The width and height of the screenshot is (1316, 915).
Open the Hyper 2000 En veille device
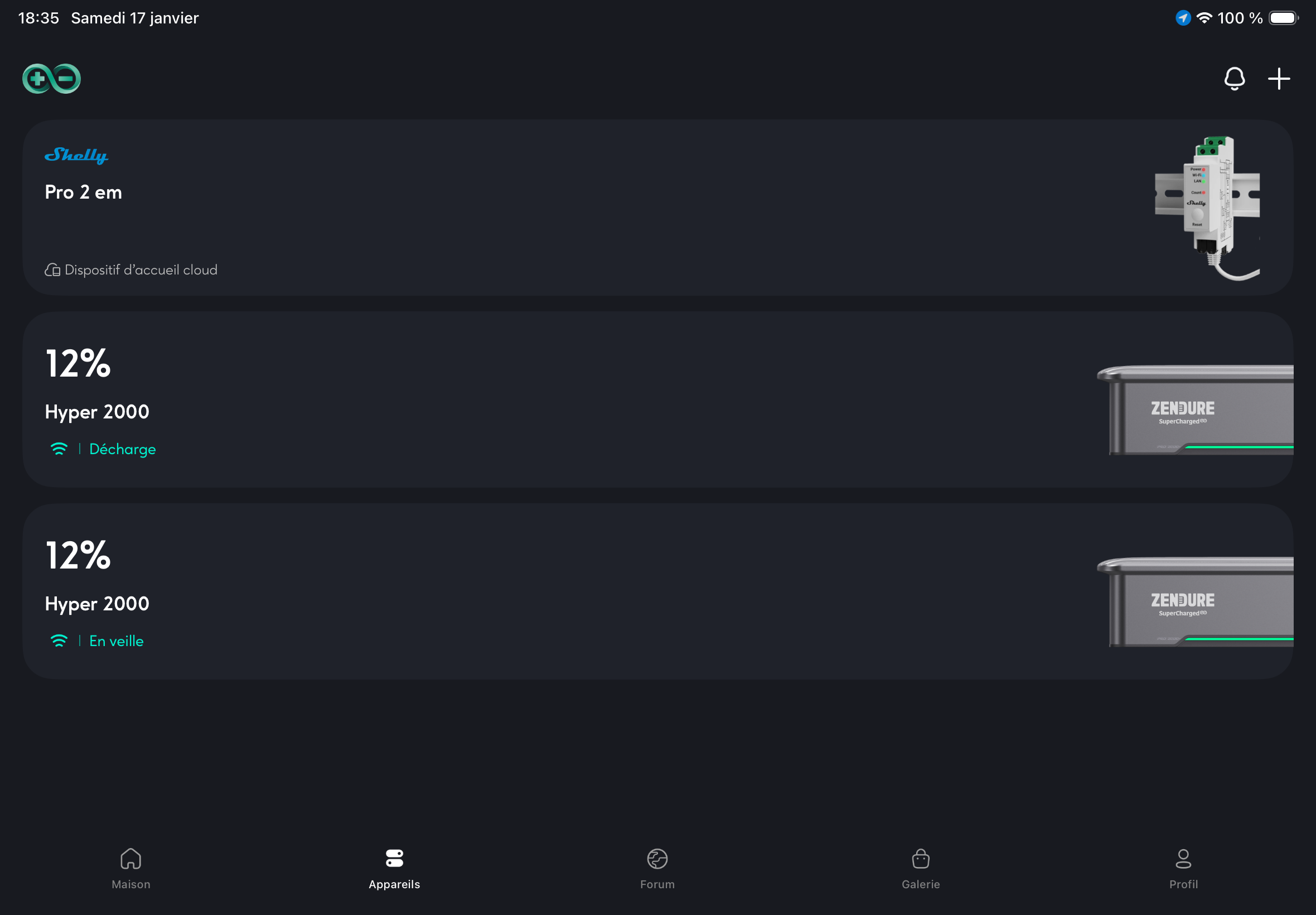point(573,591)
